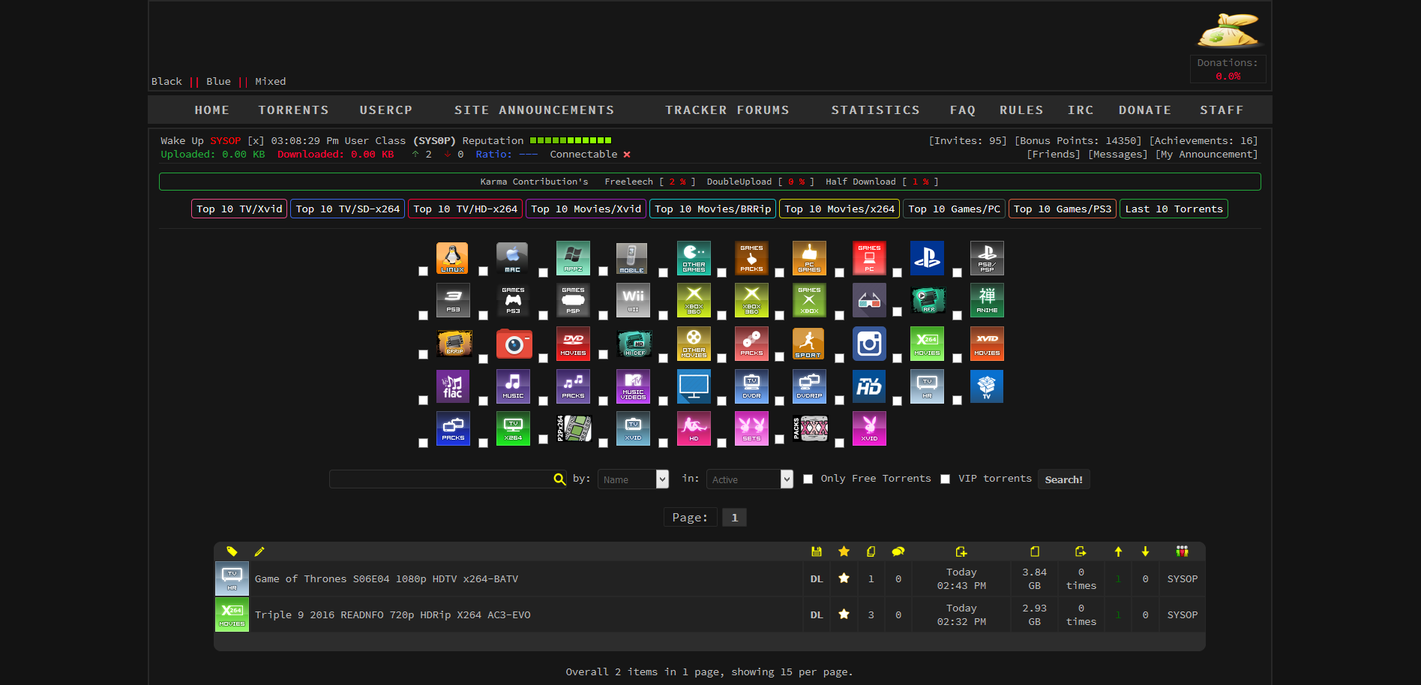Open the TORRENTS navigation menu item
1421x685 pixels.
click(293, 110)
